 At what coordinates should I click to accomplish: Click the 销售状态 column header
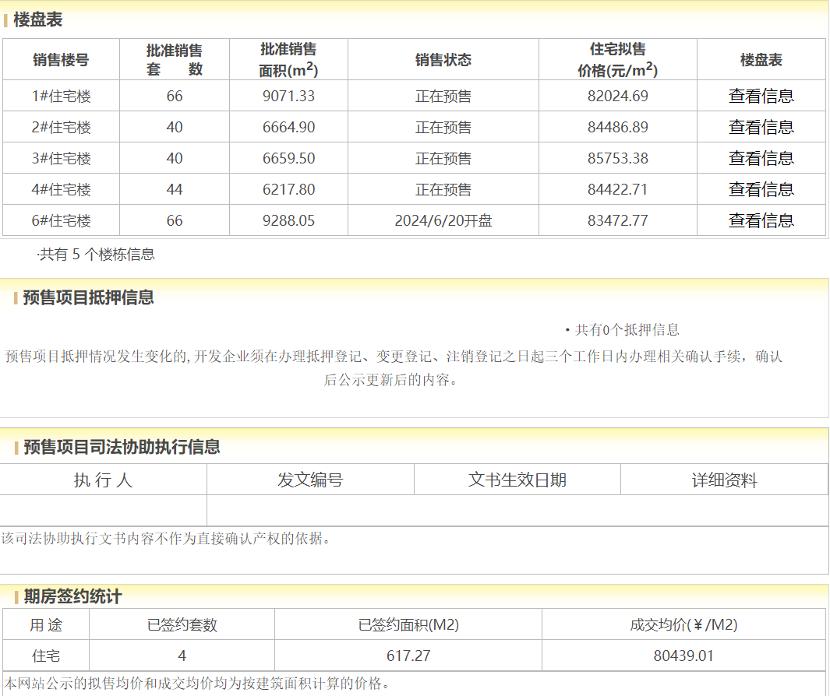coord(443,59)
